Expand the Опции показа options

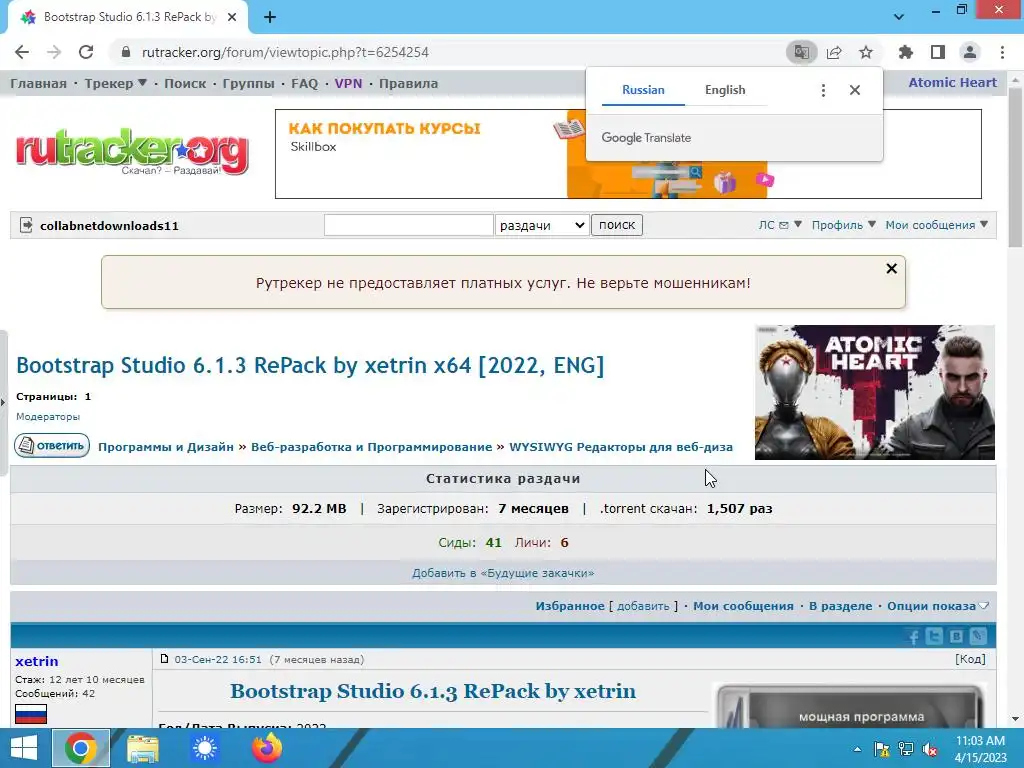click(x=938, y=606)
